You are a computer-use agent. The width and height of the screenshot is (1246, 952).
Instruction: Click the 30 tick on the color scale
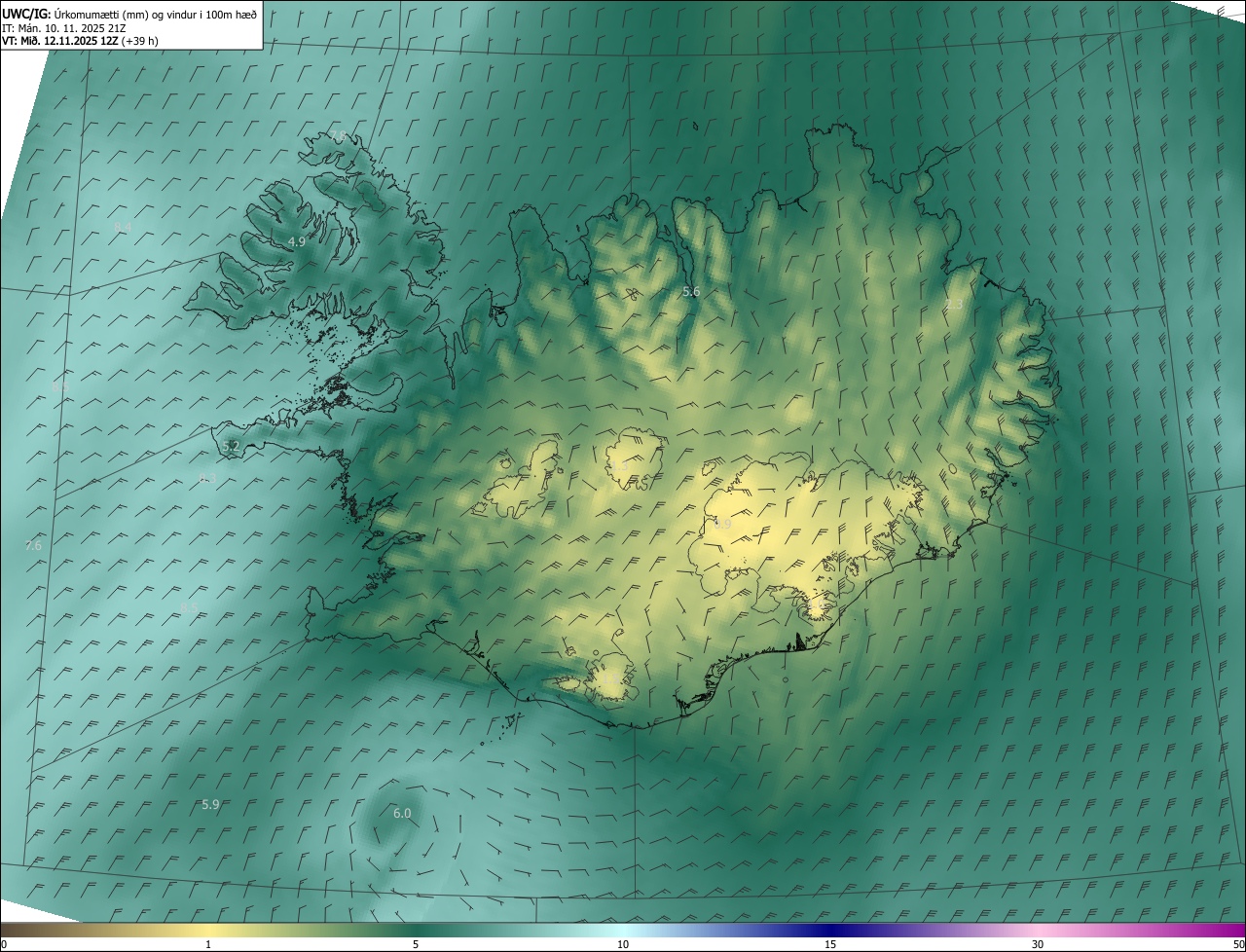pyautogui.click(x=1038, y=944)
